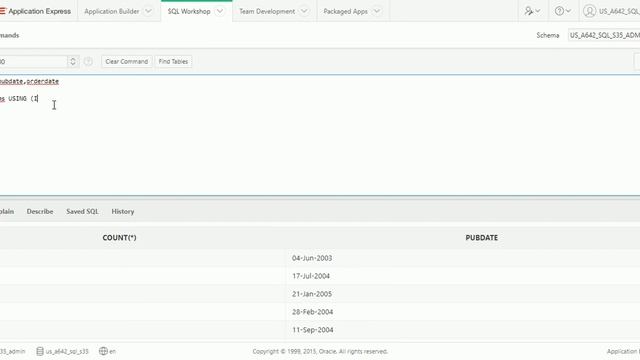Viewport: 640px width, 360px height.
Task: Click the rows help question-mark icon
Action: point(88,62)
